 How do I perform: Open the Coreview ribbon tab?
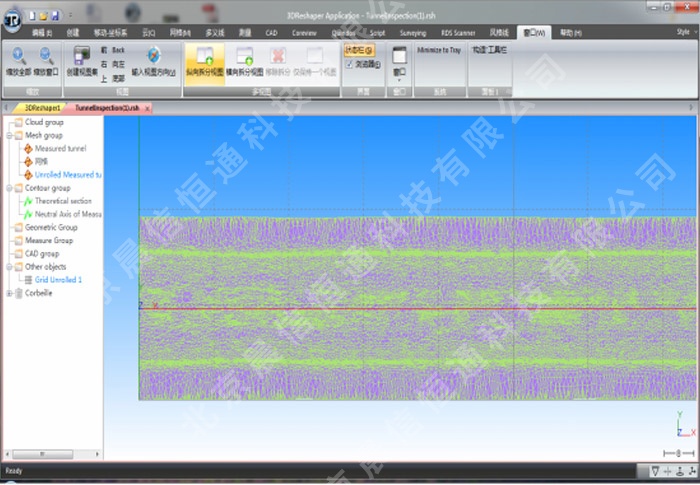[x=304, y=33]
